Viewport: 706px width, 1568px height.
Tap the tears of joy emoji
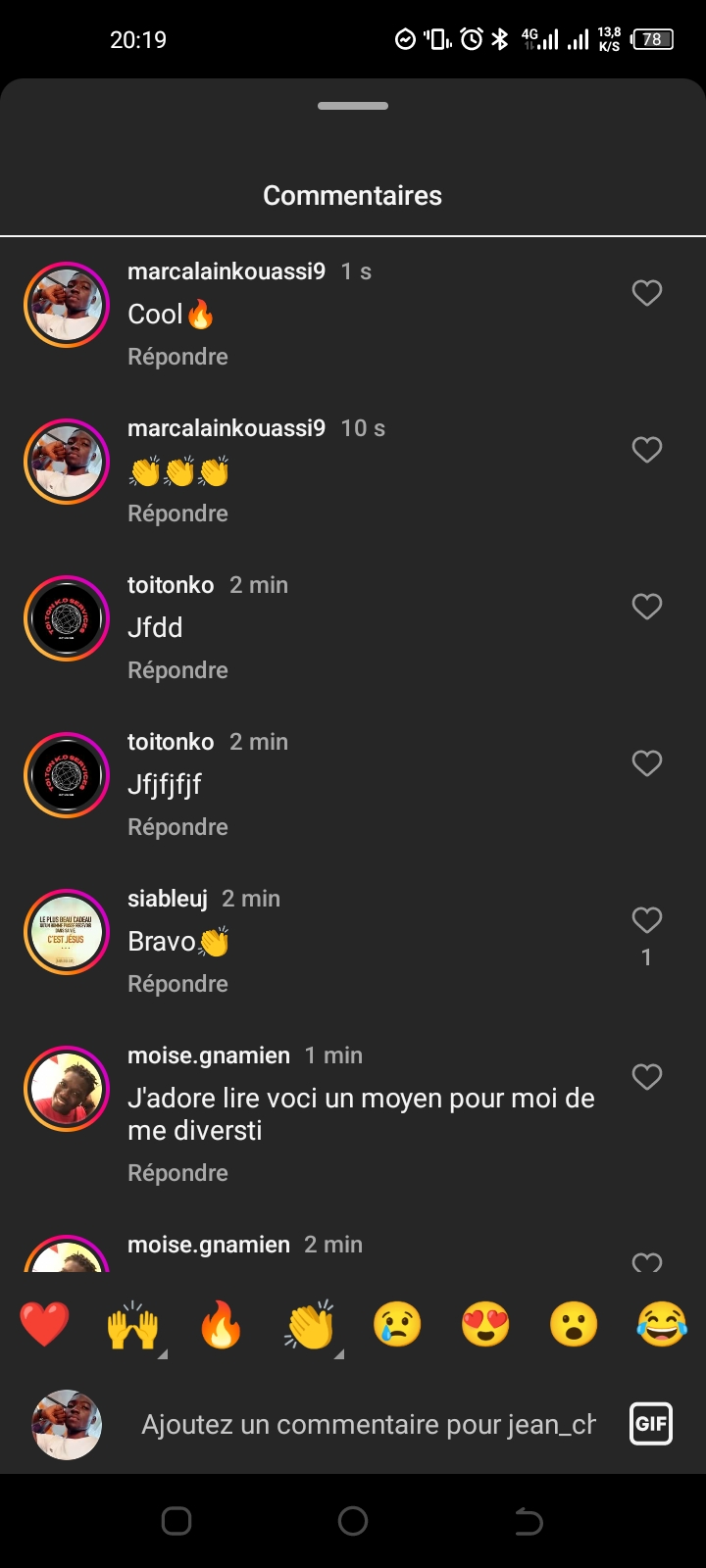[x=662, y=1325]
